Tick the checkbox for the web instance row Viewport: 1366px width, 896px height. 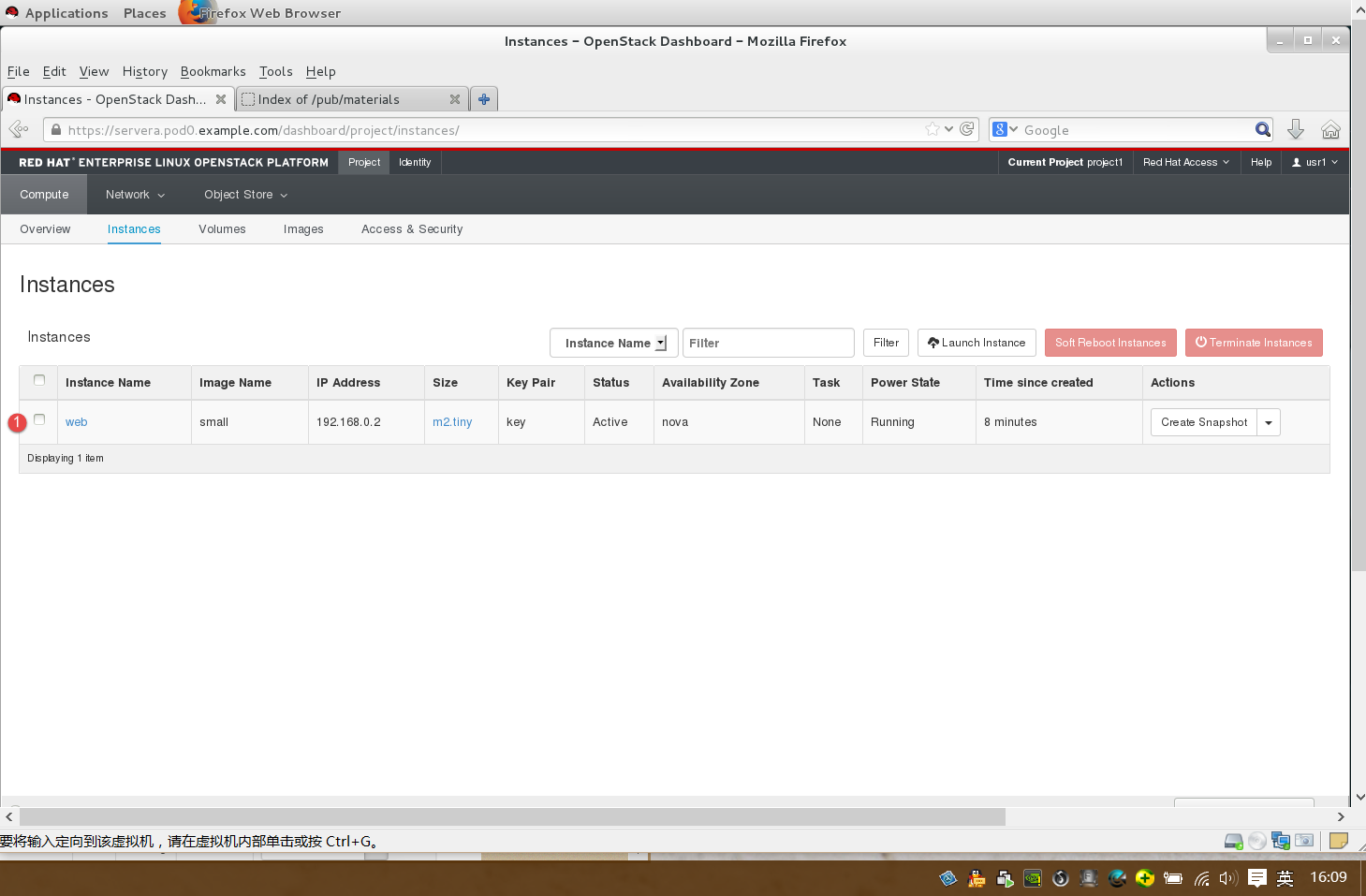tap(39, 419)
